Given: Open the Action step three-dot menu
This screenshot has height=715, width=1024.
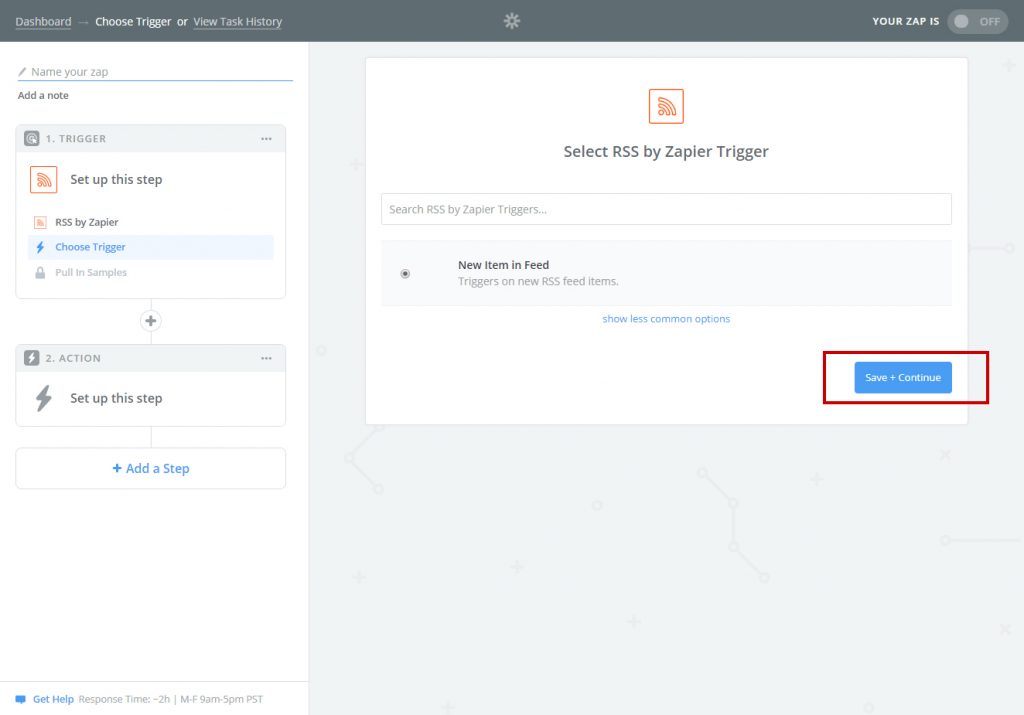Looking at the screenshot, I should click(x=266, y=358).
